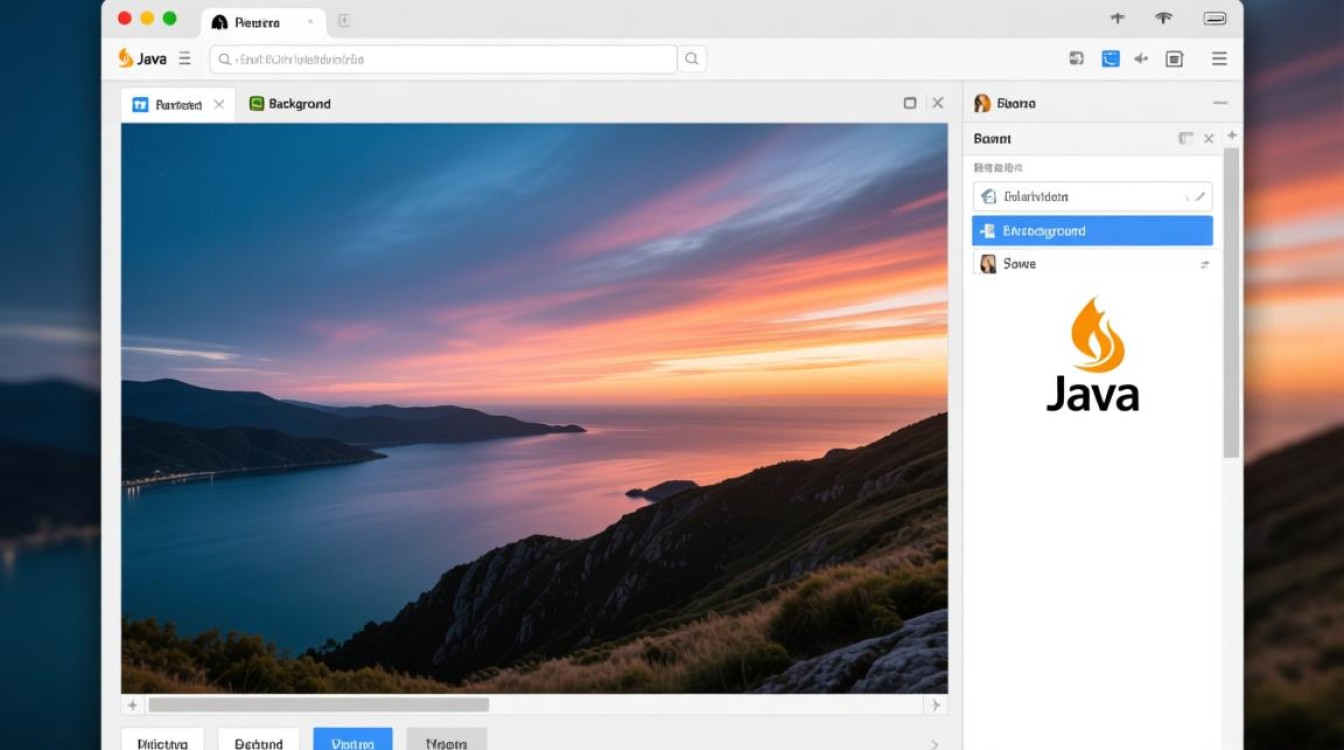Select the blue highlighted Background list item

pyautogui.click(x=1092, y=231)
